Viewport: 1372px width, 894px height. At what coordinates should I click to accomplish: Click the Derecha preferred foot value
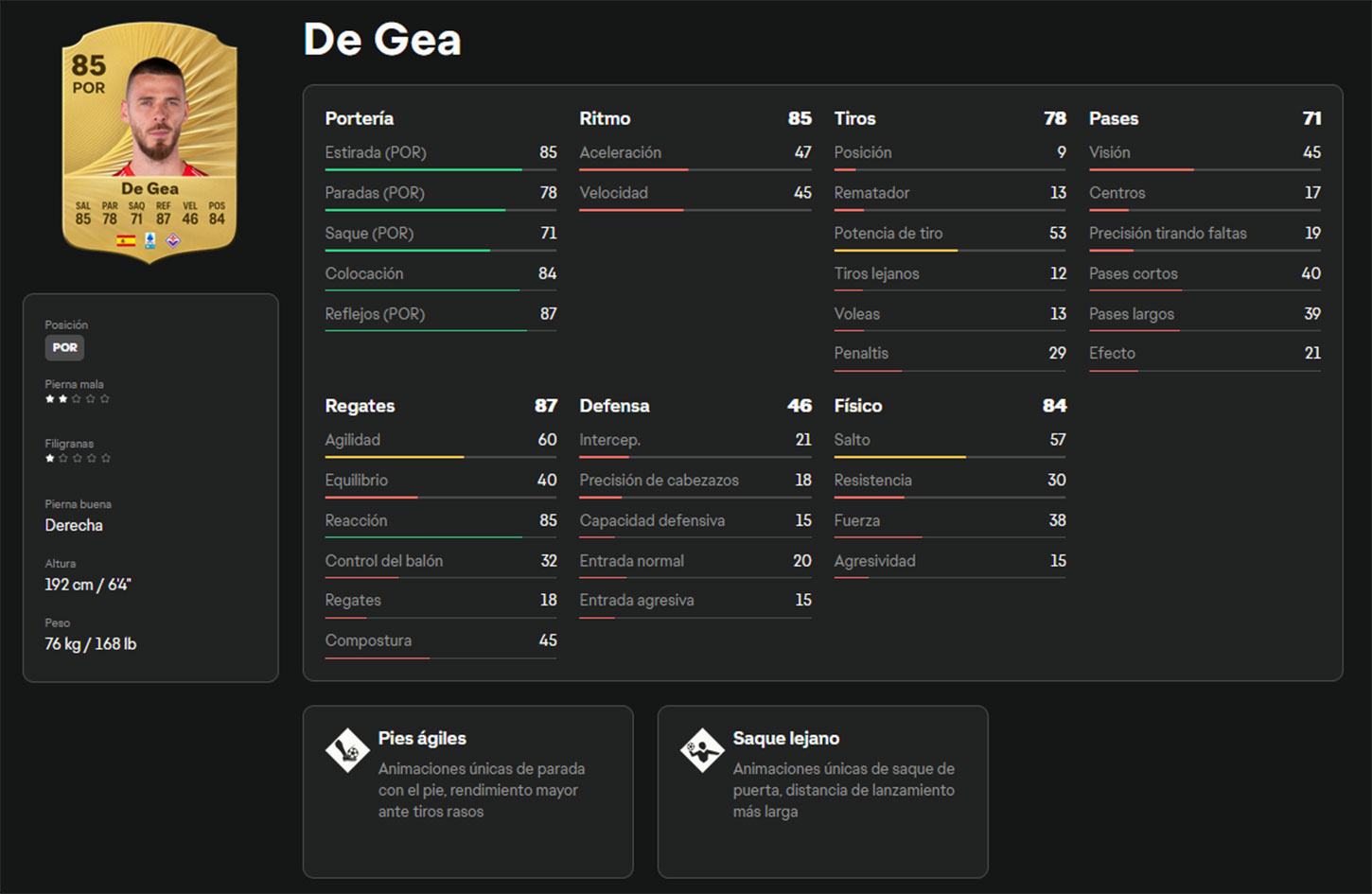(x=74, y=525)
